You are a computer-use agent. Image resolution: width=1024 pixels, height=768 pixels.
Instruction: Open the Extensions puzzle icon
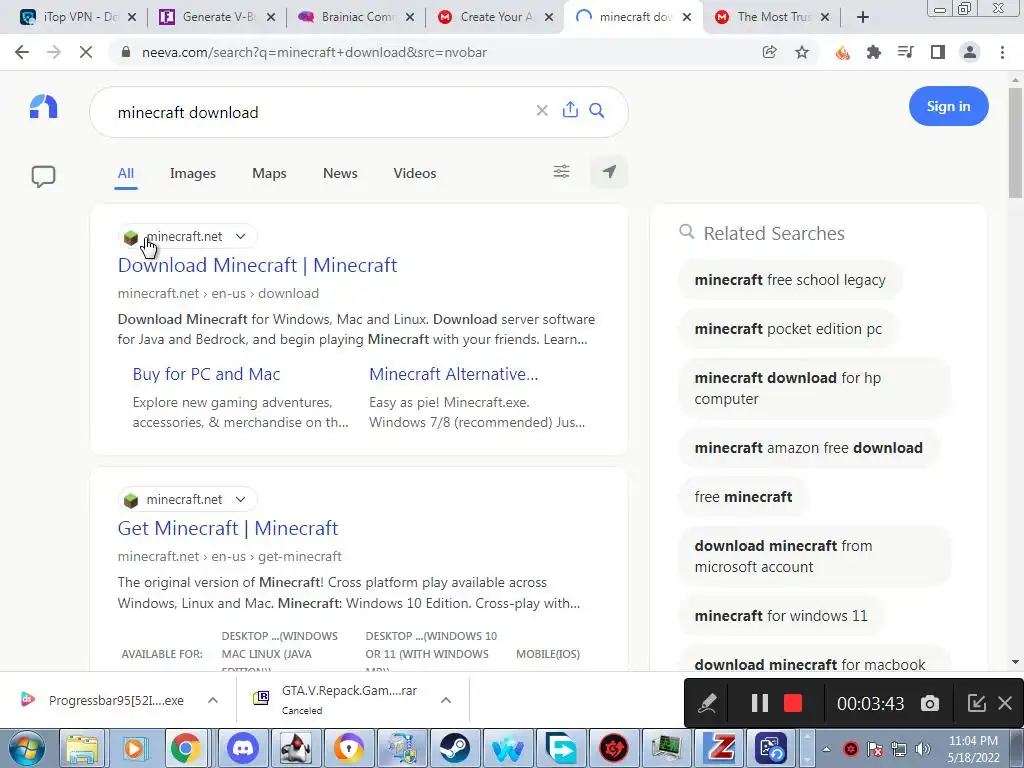(x=874, y=52)
